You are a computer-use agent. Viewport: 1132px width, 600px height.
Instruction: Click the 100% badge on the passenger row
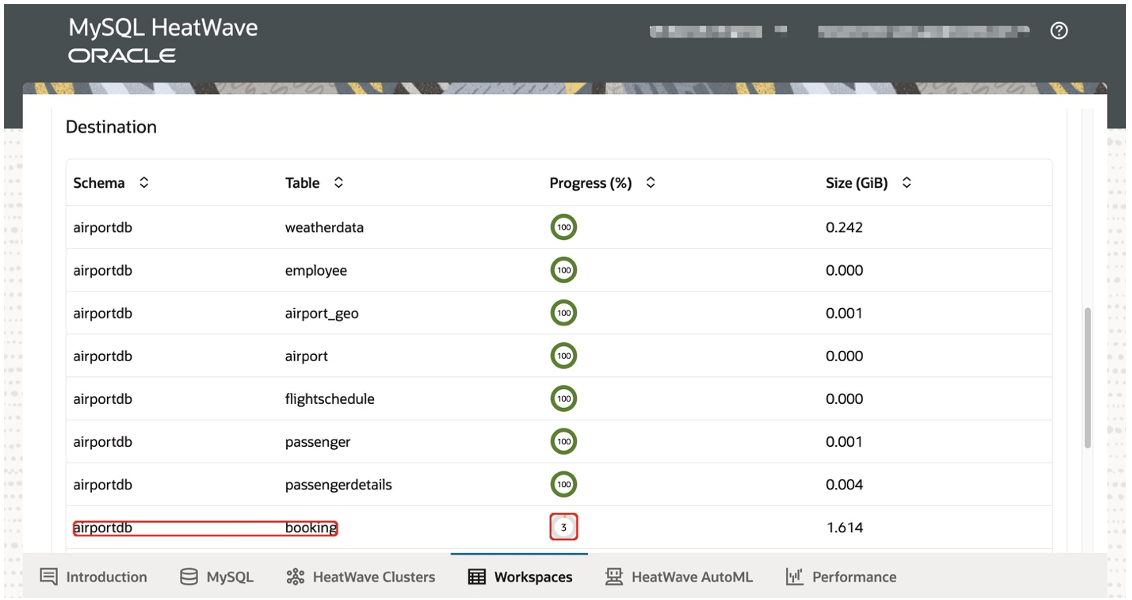(562, 441)
